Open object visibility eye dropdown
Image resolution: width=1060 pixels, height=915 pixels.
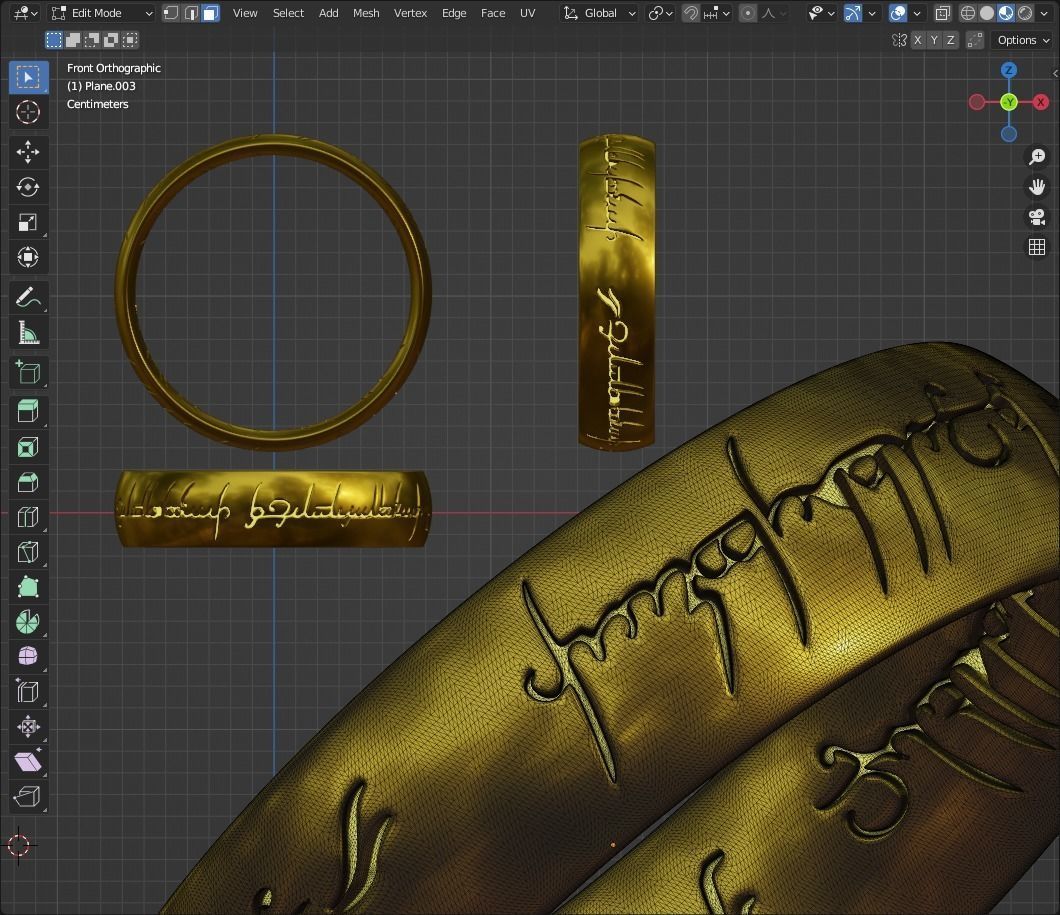coord(823,13)
